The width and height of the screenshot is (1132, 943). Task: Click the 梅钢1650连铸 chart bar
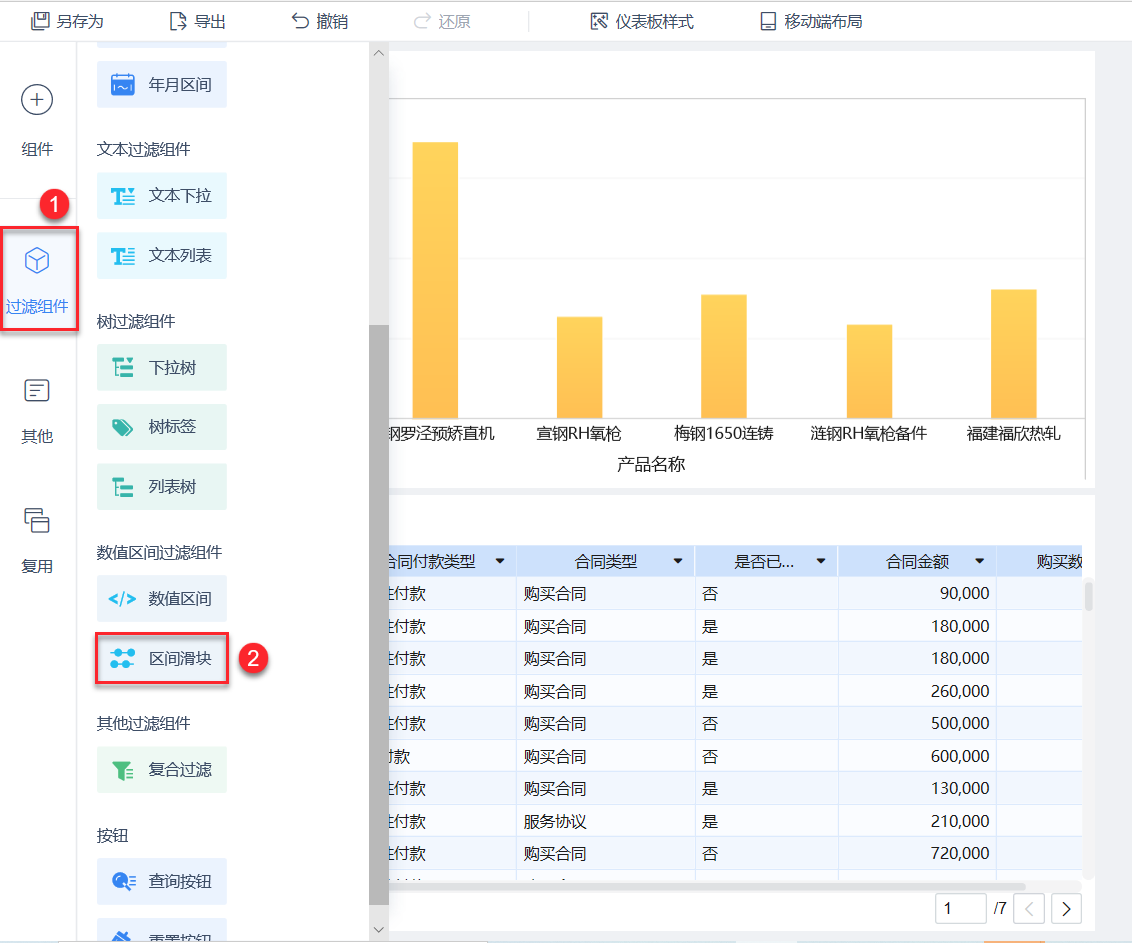pyautogui.click(x=723, y=357)
